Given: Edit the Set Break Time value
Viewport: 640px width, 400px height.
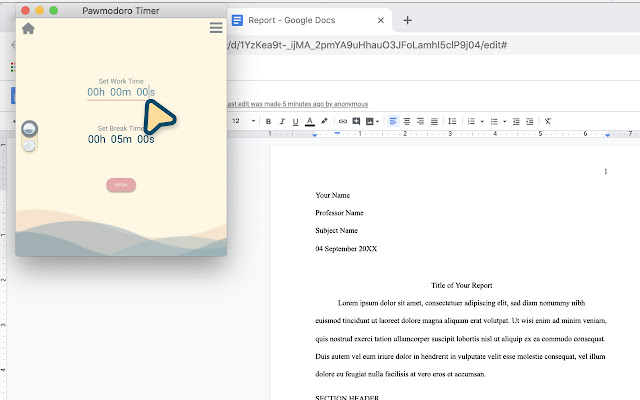Looking at the screenshot, I should click(x=121, y=139).
